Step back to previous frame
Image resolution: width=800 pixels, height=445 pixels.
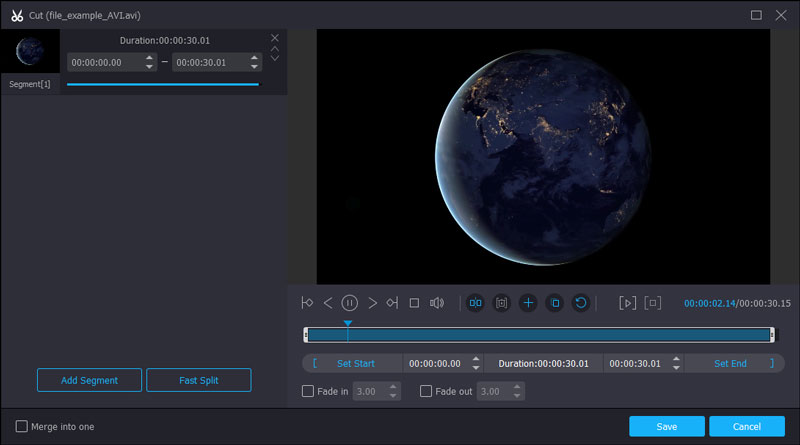(x=328, y=302)
